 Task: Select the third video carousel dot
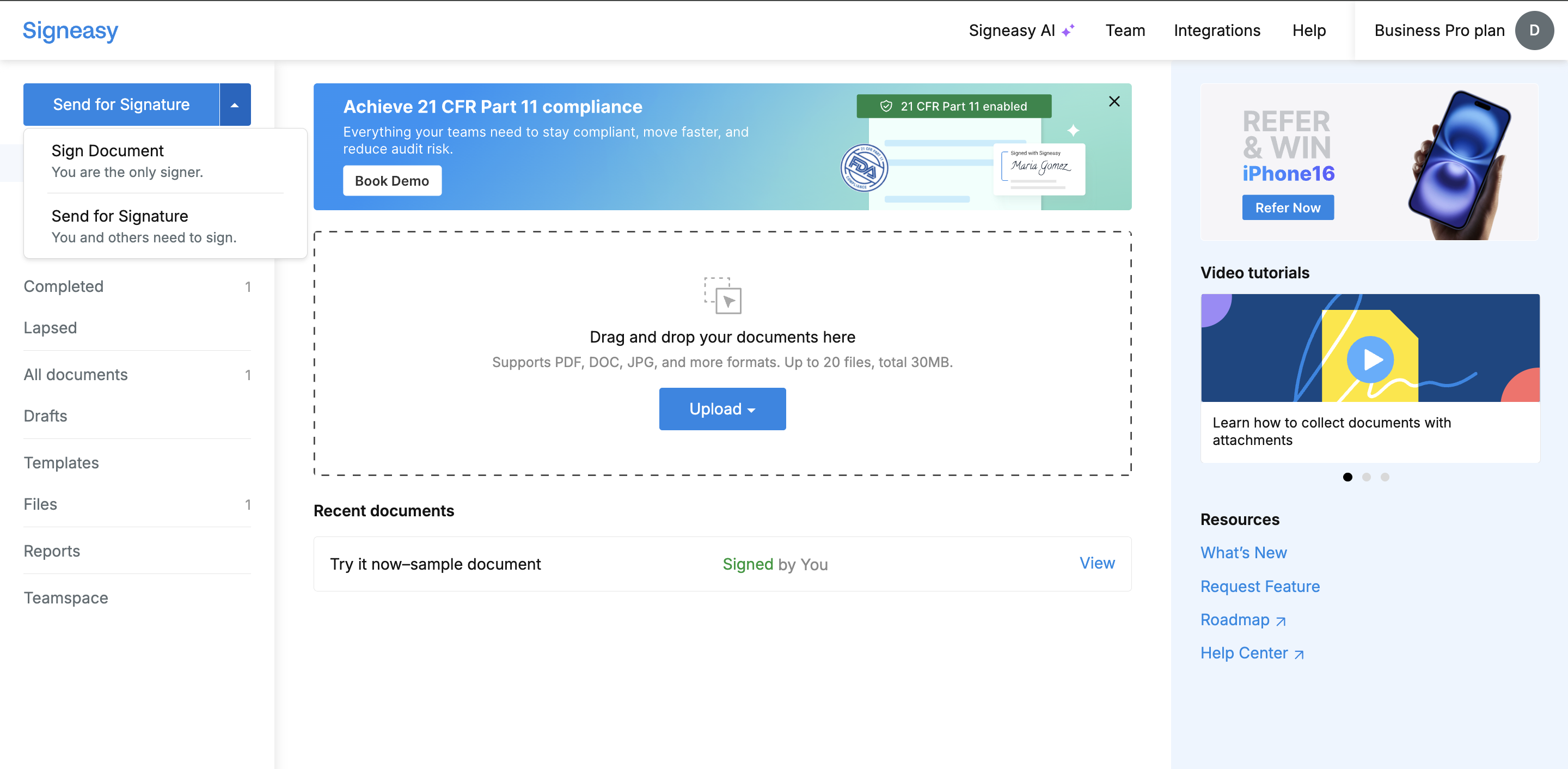pyautogui.click(x=1386, y=477)
